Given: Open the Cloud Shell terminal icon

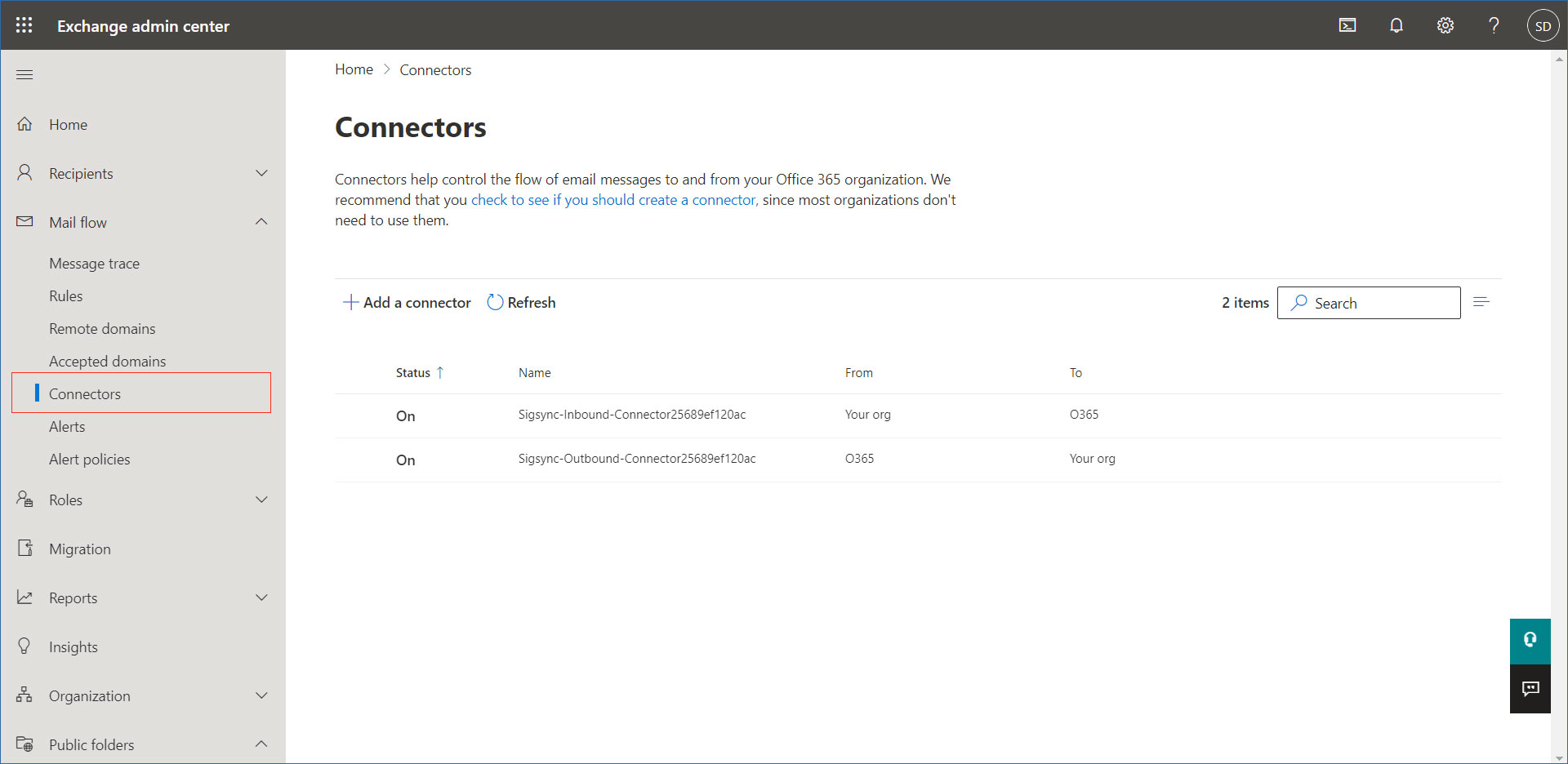Looking at the screenshot, I should coord(1347,25).
